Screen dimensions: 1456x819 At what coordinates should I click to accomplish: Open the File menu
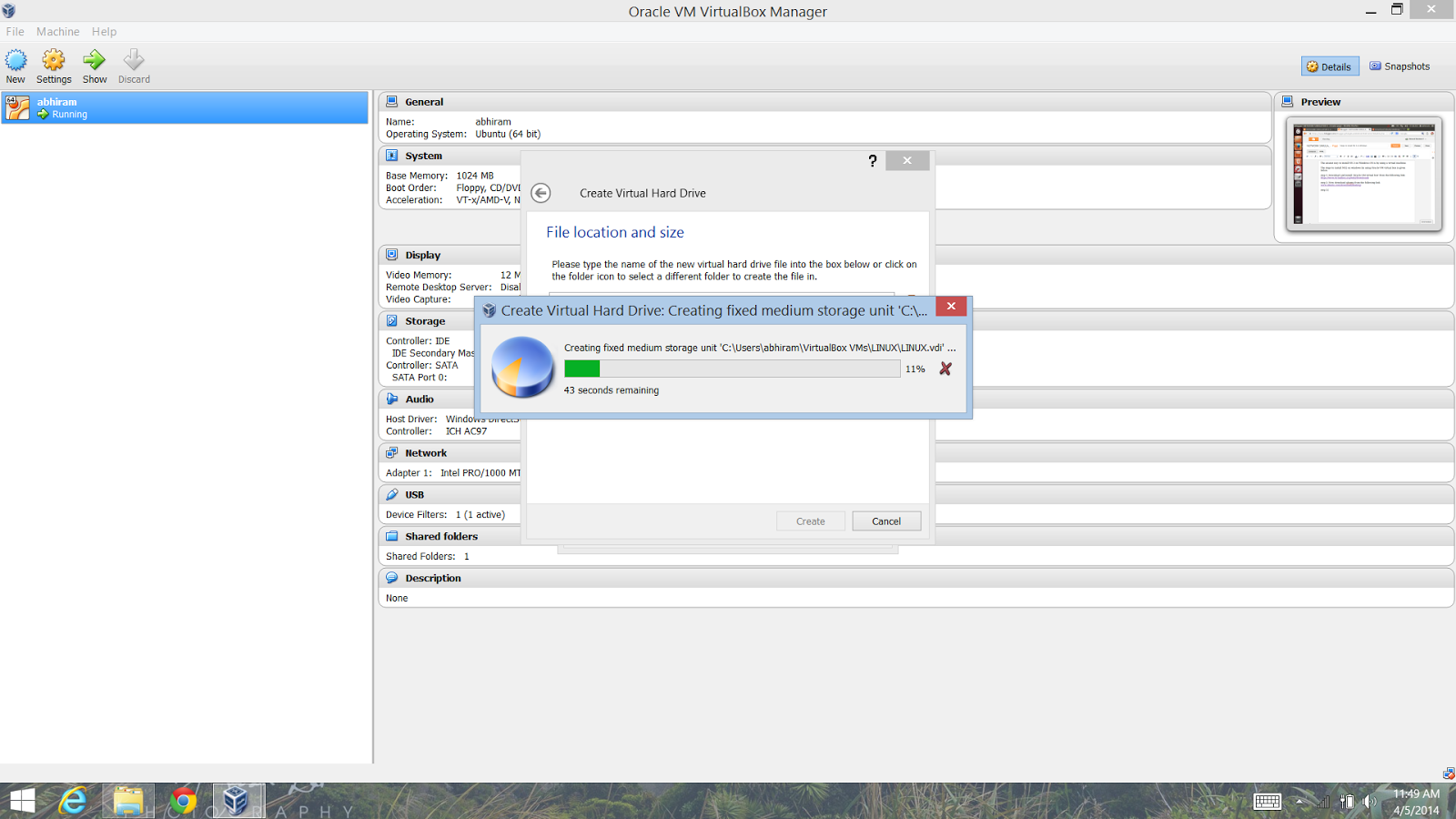(15, 31)
